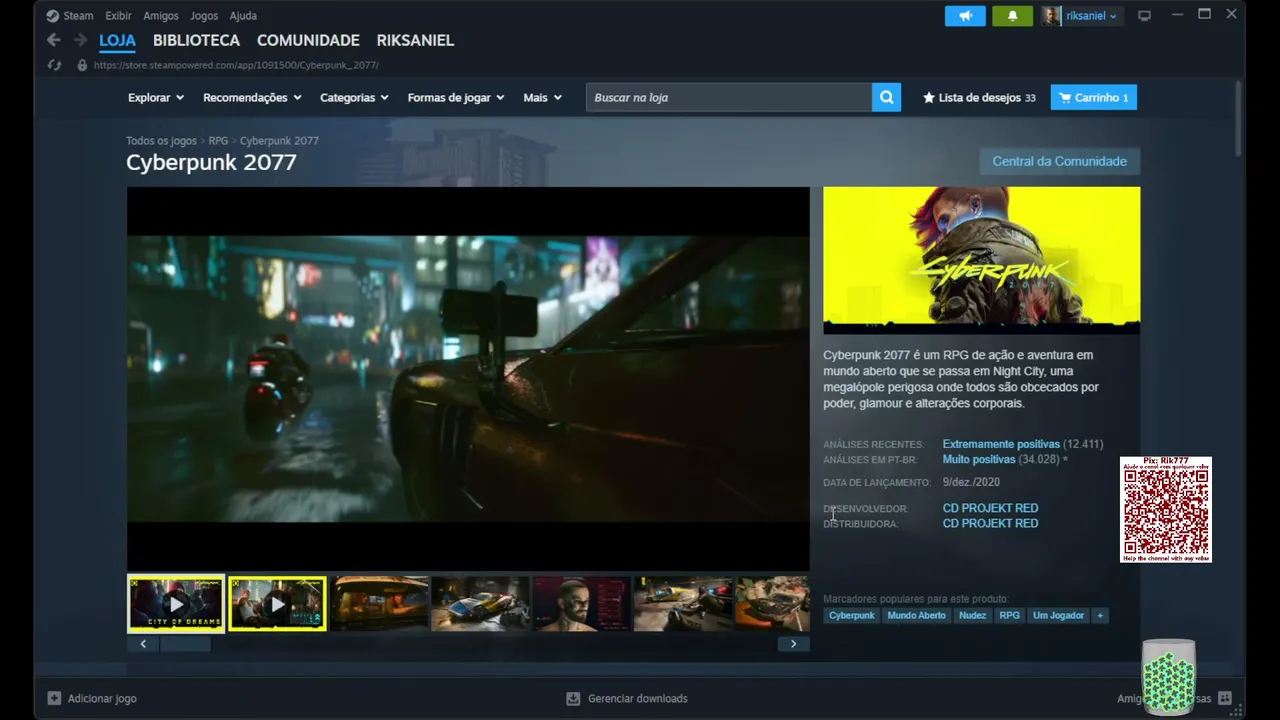Open the RIKSANIEL profile tab
Image resolution: width=1280 pixels, height=720 pixels.
coord(415,41)
